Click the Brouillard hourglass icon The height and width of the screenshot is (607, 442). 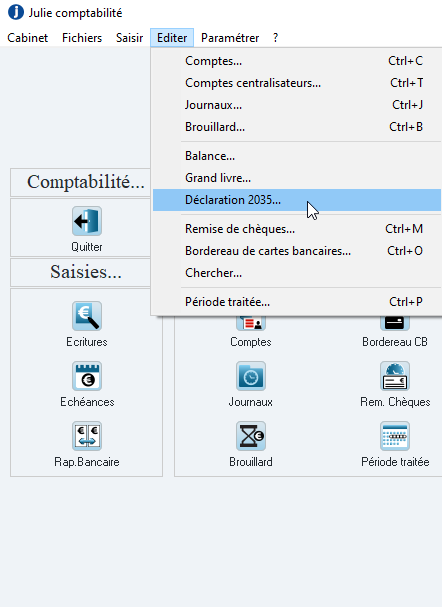(x=251, y=436)
